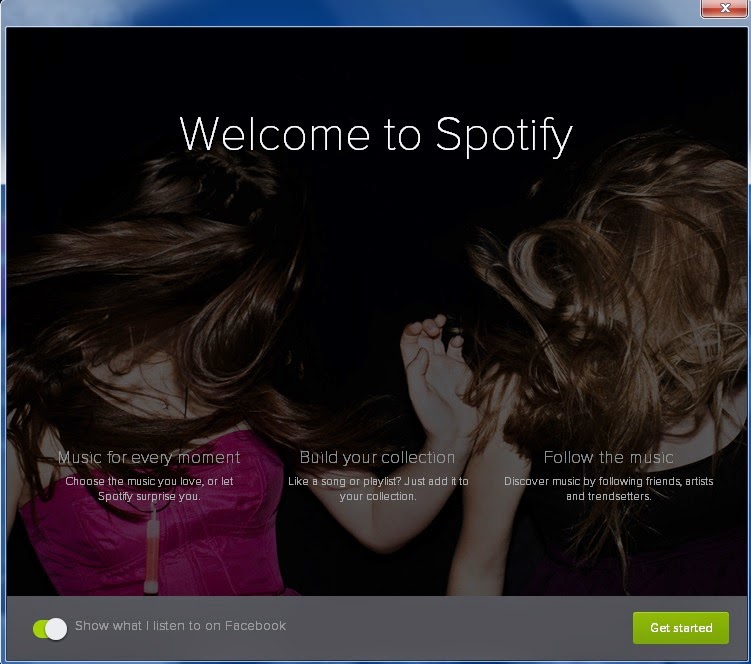Close the Spotify welcome window
751x664 pixels.
[x=724, y=8]
